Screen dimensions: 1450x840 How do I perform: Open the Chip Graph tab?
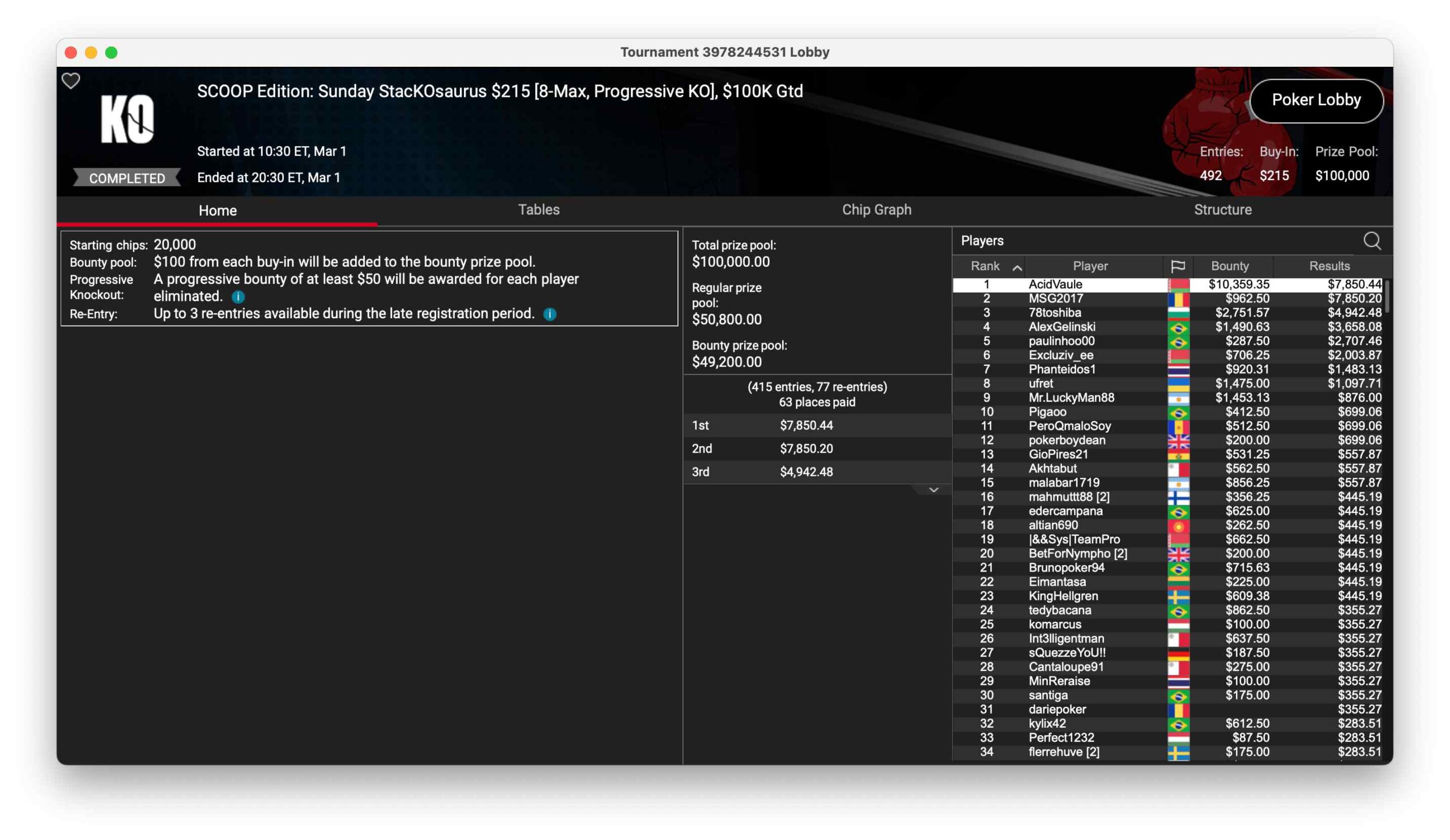tap(876, 210)
